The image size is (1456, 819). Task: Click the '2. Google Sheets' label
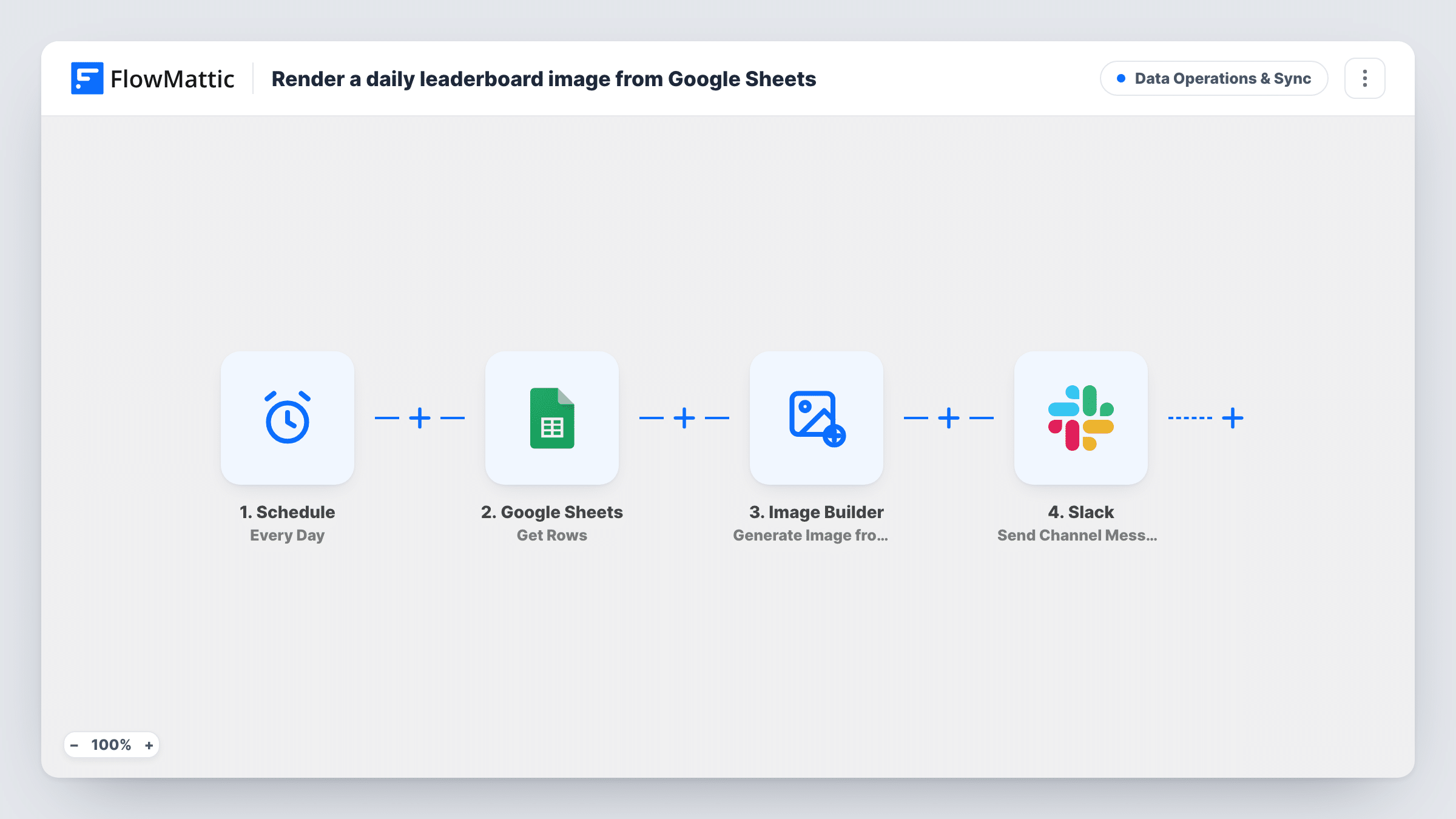point(552,512)
